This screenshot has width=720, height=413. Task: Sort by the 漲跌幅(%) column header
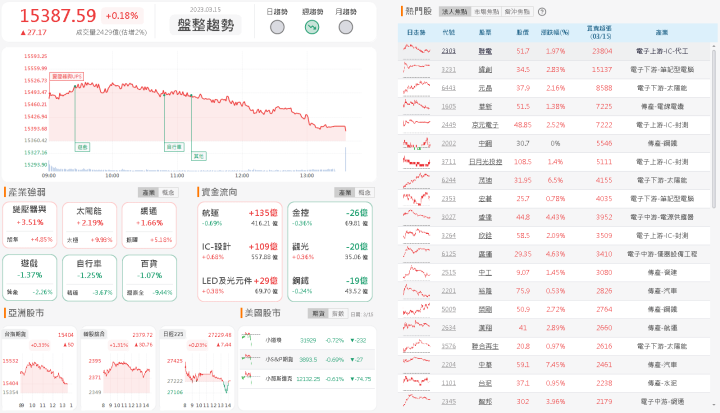click(x=555, y=32)
